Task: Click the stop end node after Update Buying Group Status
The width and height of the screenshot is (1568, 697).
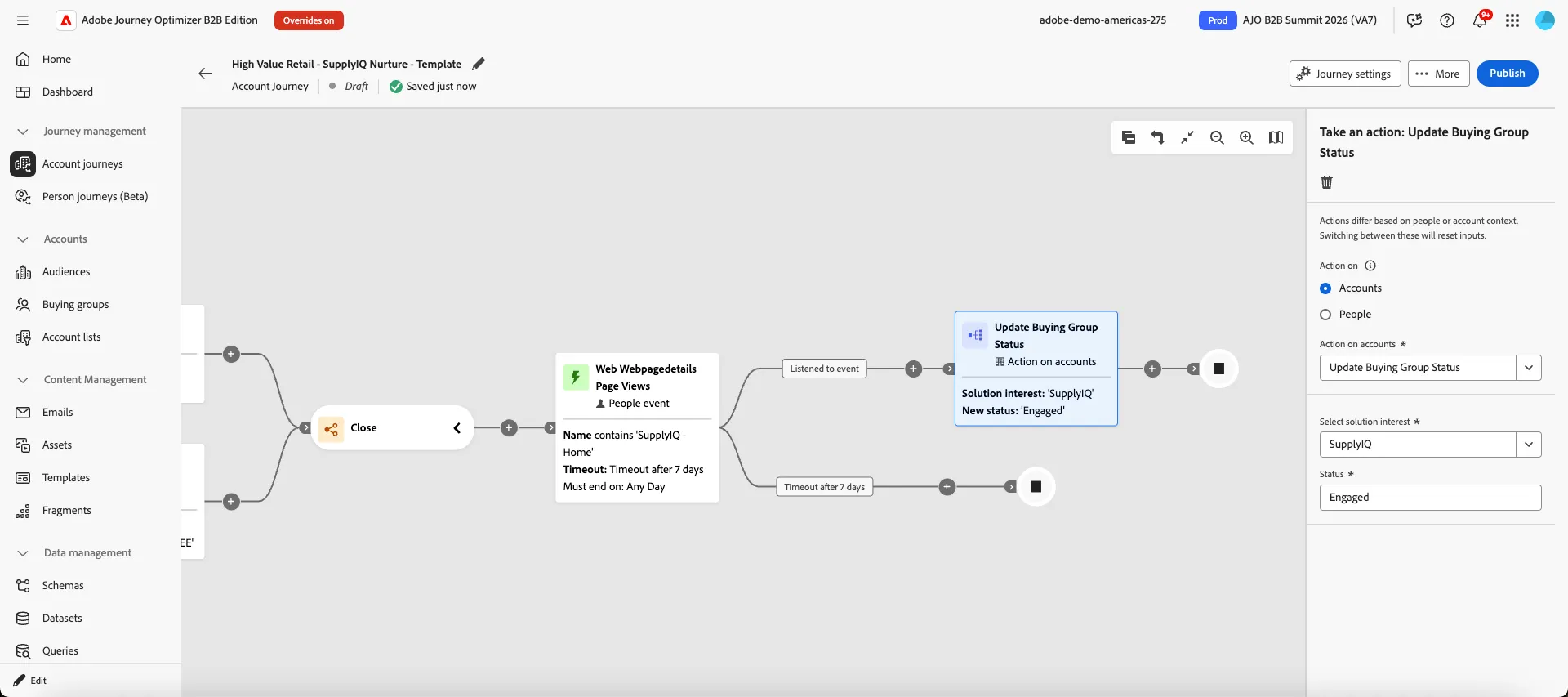Action: pyautogui.click(x=1219, y=369)
